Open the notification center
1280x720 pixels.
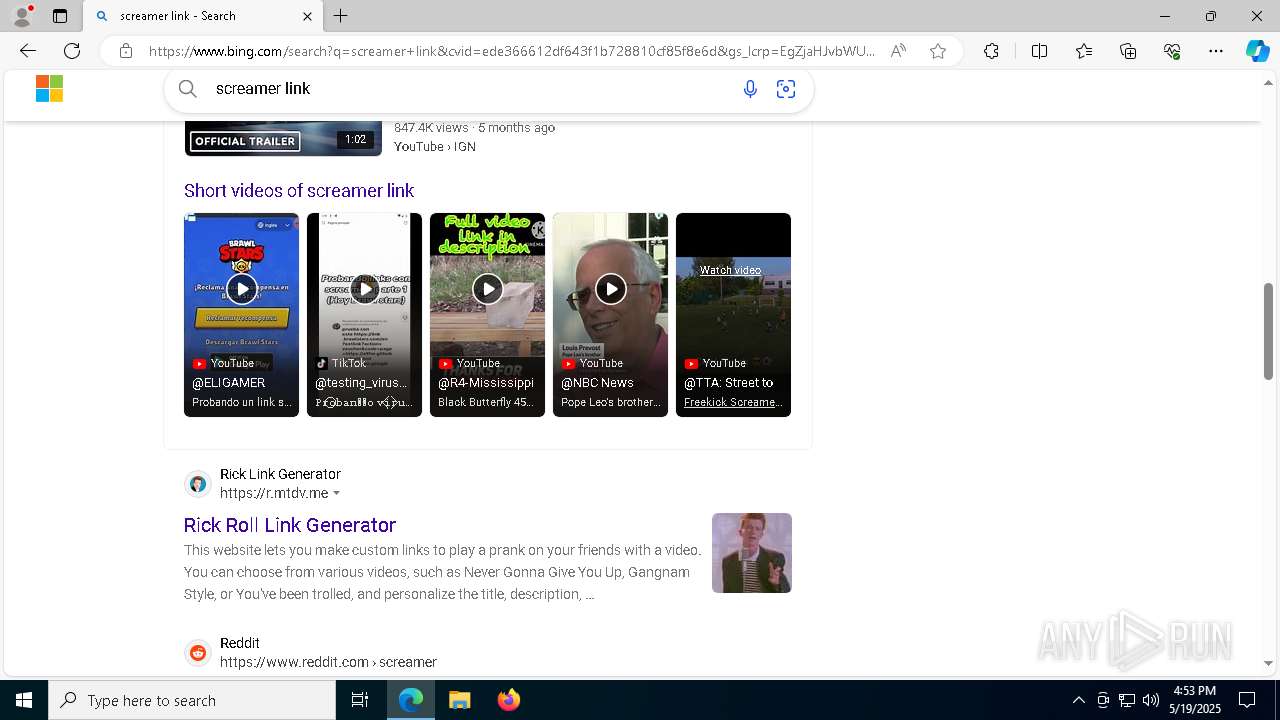pos(1247,700)
